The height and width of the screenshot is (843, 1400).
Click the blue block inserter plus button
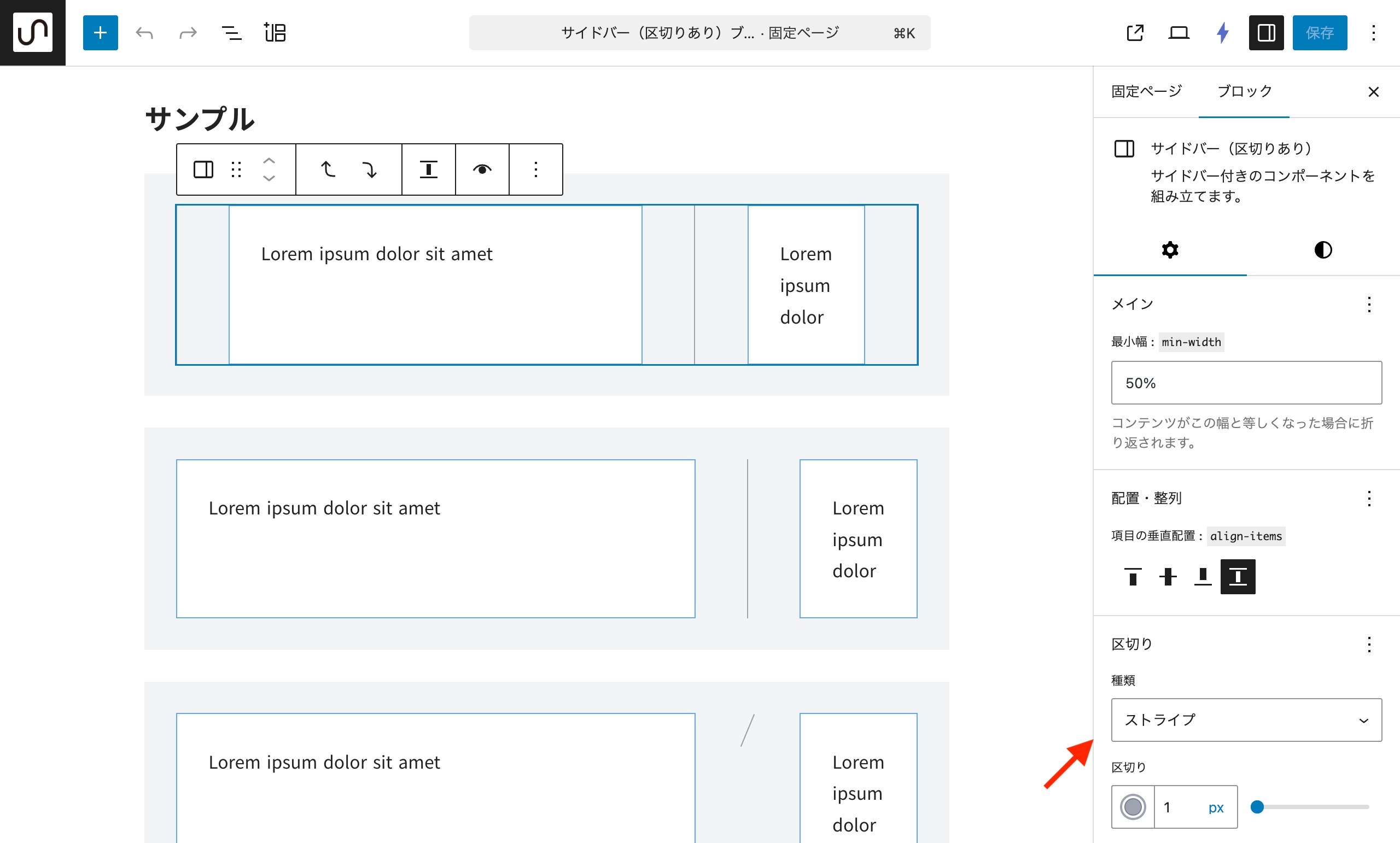pyautogui.click(x=100, y=32)
